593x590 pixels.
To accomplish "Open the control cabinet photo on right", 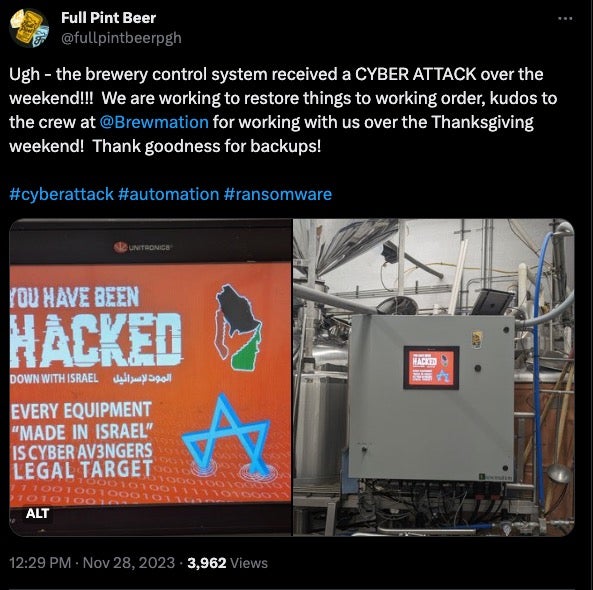I will click(434, 377).
